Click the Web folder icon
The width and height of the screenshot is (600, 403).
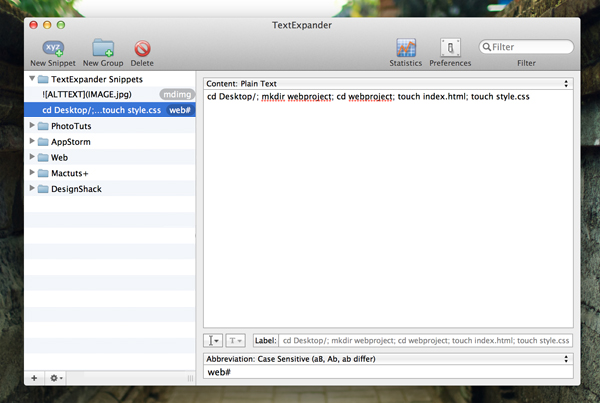tap(43, 158)
